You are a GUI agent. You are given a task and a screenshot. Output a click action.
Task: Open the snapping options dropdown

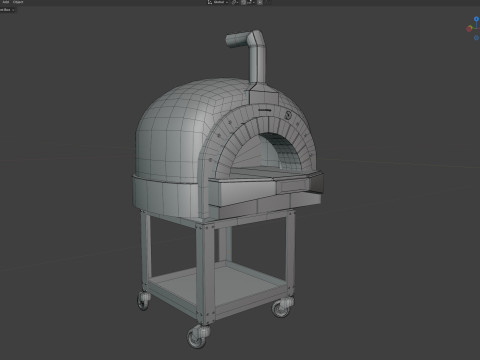[251, 2]
